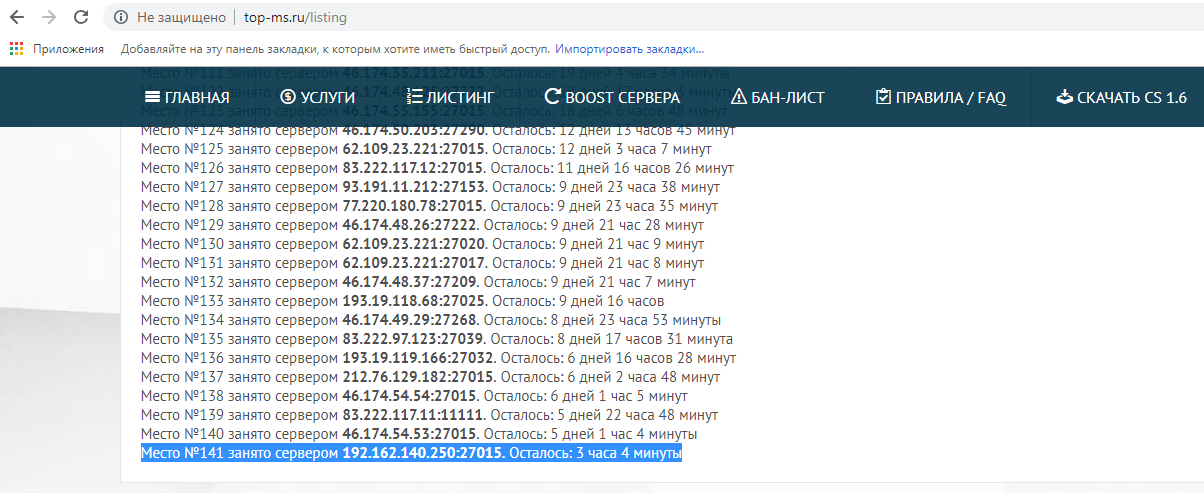Open the СКАЧАТЬ CS 1.6 menu item
The height and width of the screenshot is (493, 1204).
1121,97
